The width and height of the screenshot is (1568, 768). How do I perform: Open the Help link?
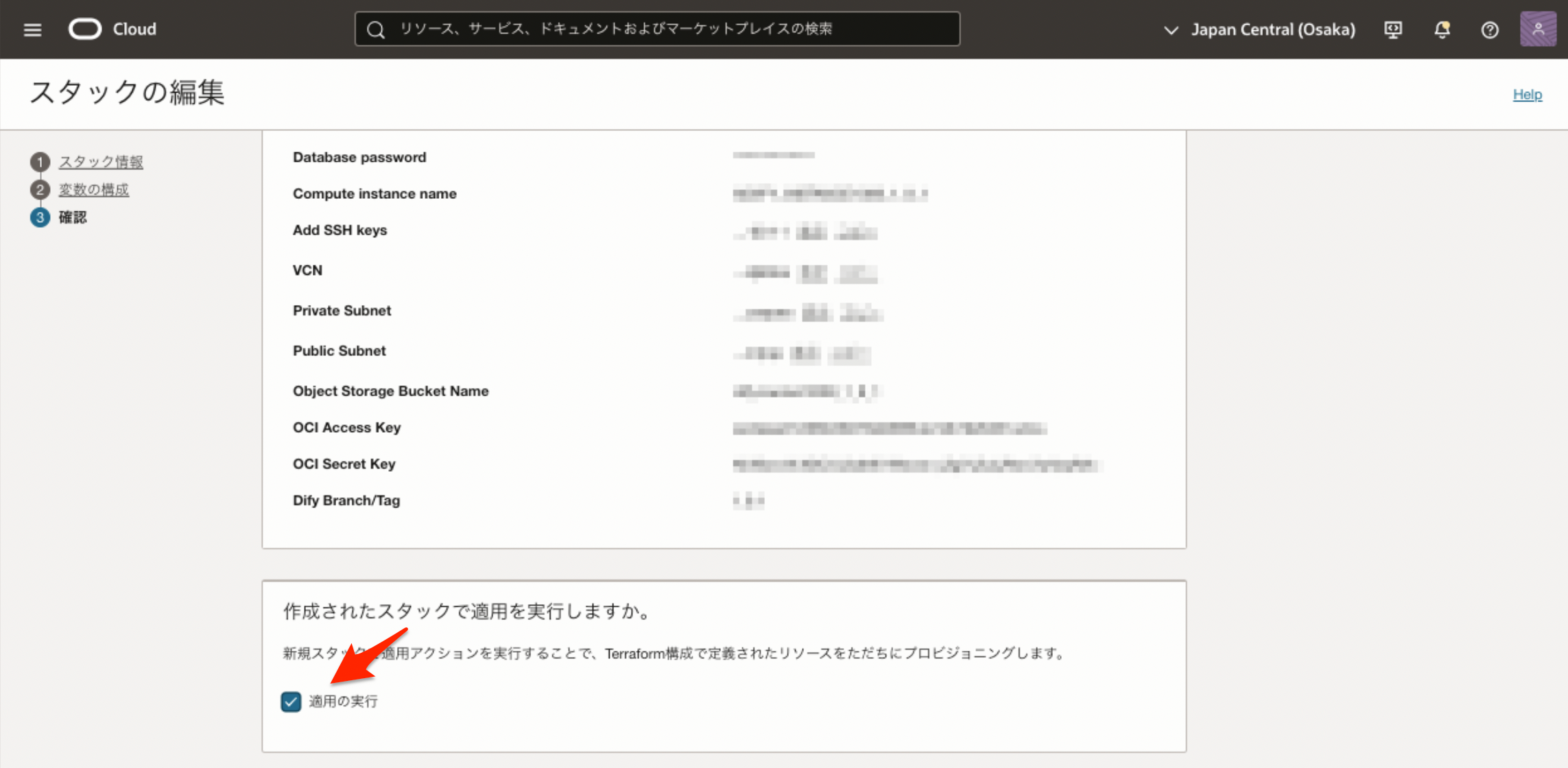pyautogui.click(x=1527, y=95)
